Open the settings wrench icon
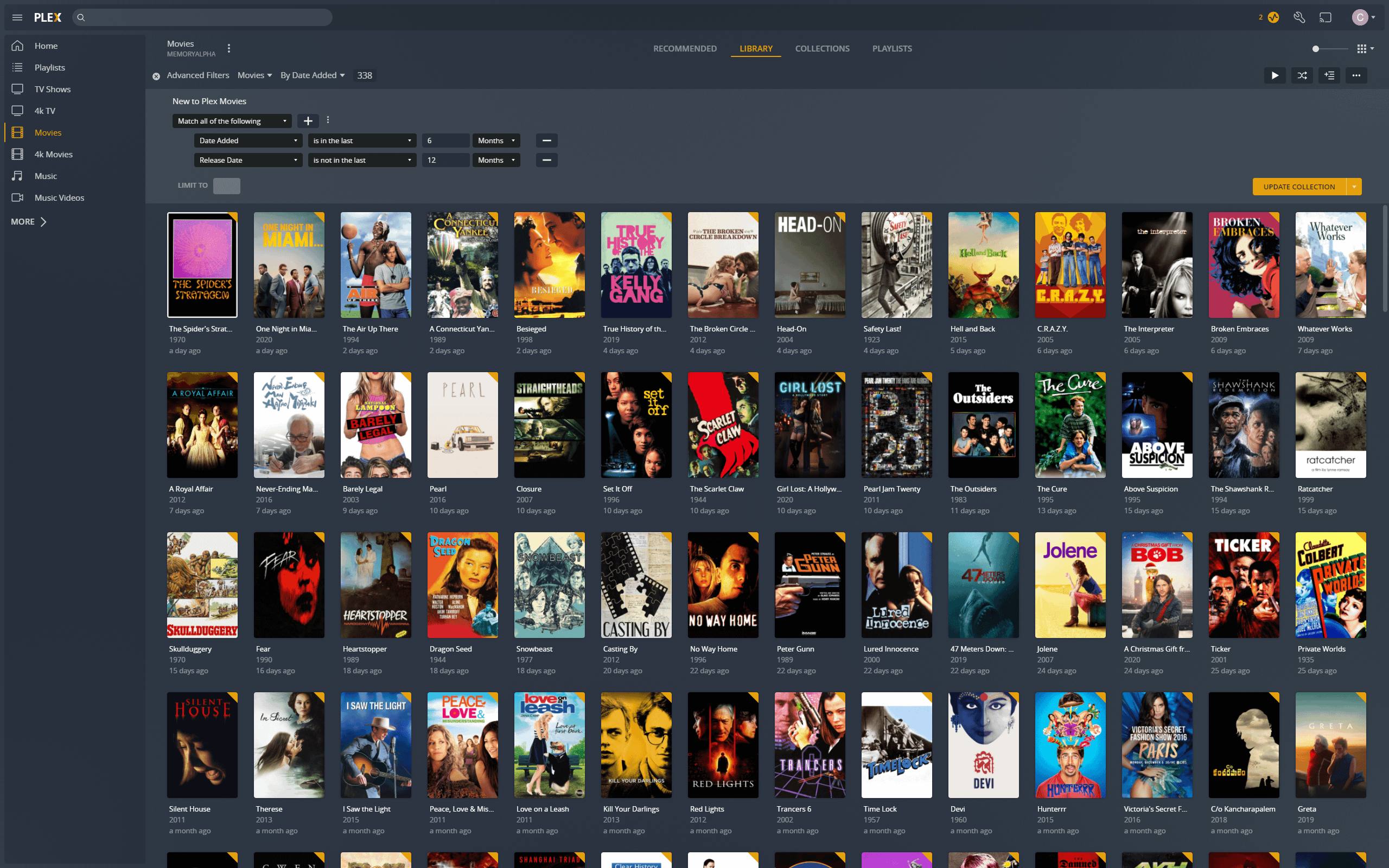Image resolution: width=1389 pixels, height=868 pixels. (x=1300, y=17)
